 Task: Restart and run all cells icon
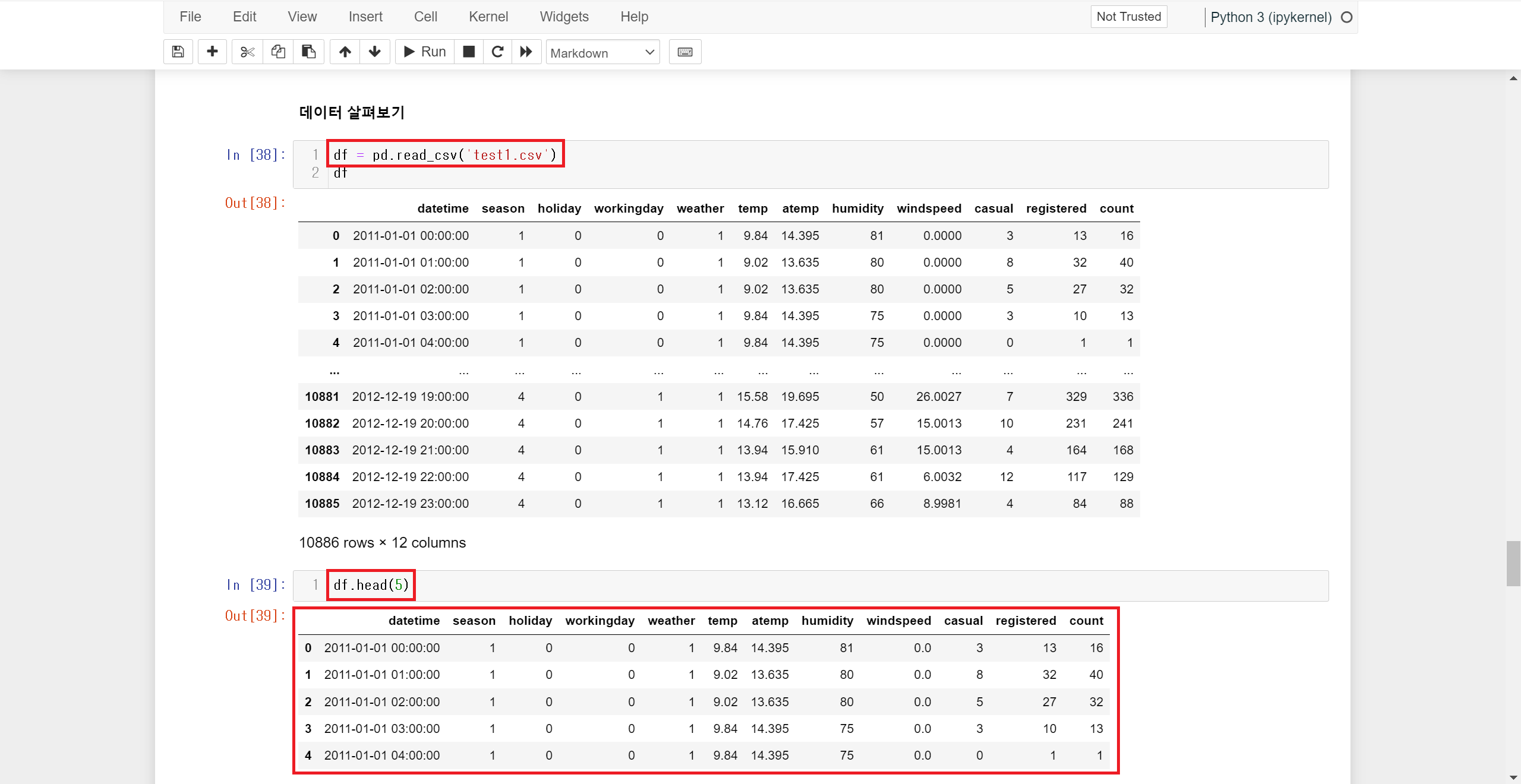point(526,52)
